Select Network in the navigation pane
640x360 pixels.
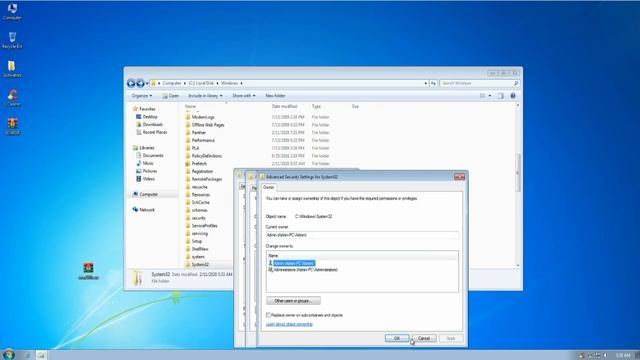[x=144, y=210]
